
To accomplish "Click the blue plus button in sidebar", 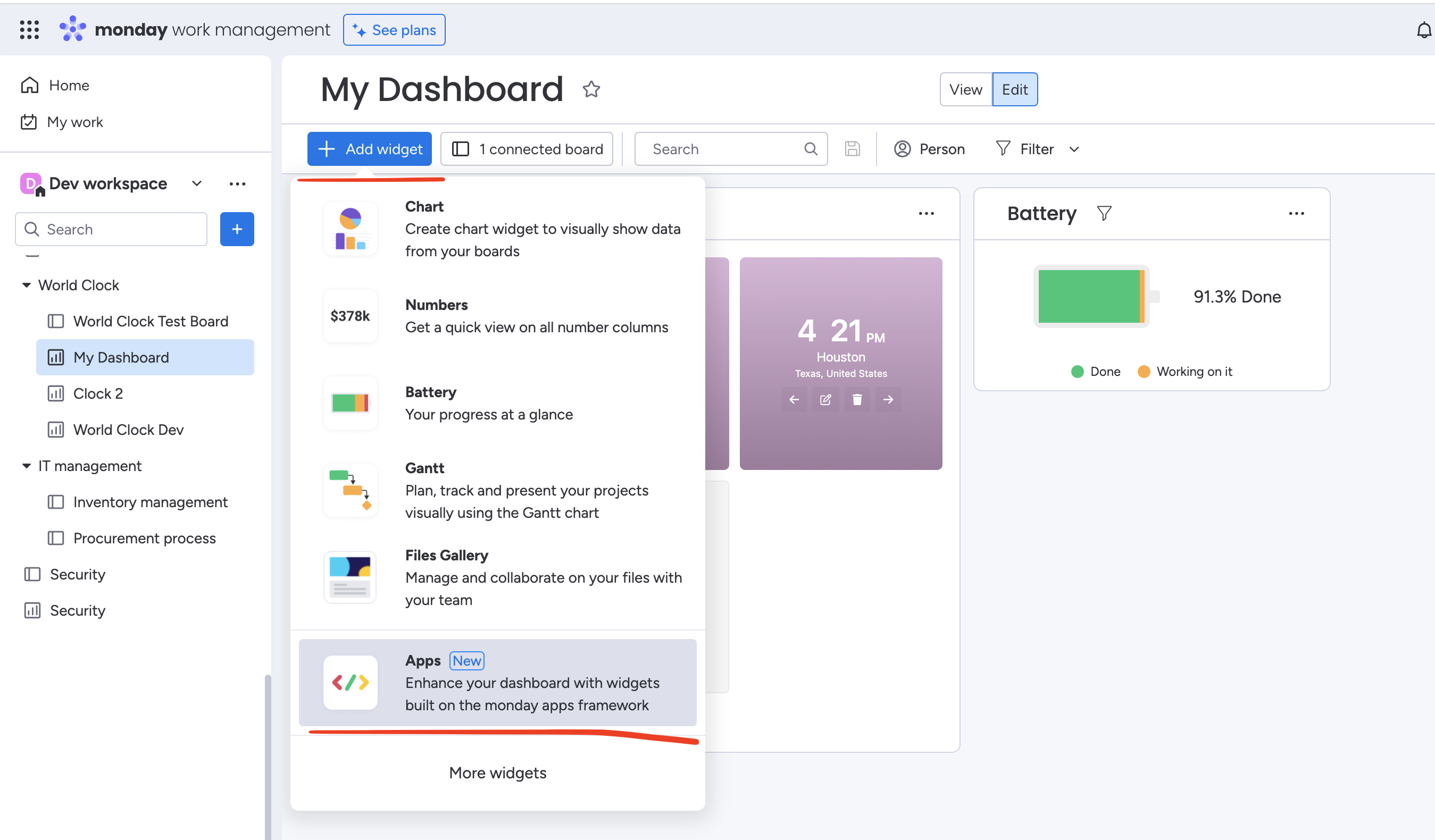I will tap(237, 229).
